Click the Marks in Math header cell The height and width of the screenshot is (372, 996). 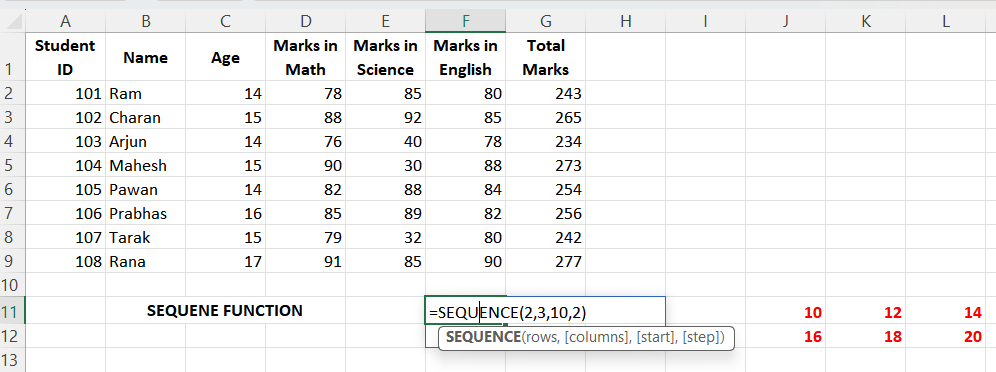pos(306,56)
